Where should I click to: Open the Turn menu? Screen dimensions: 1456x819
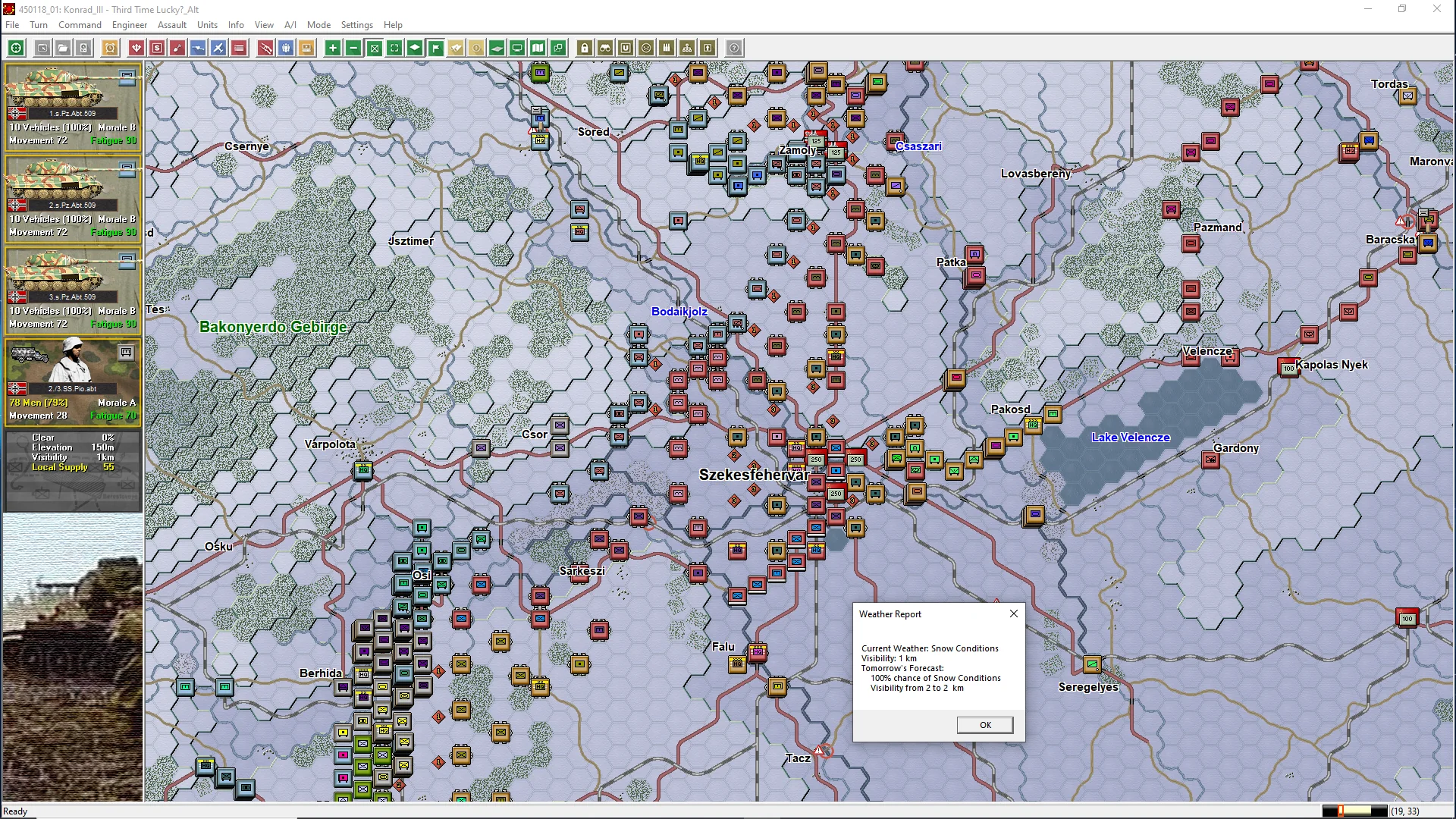(39, 25)
